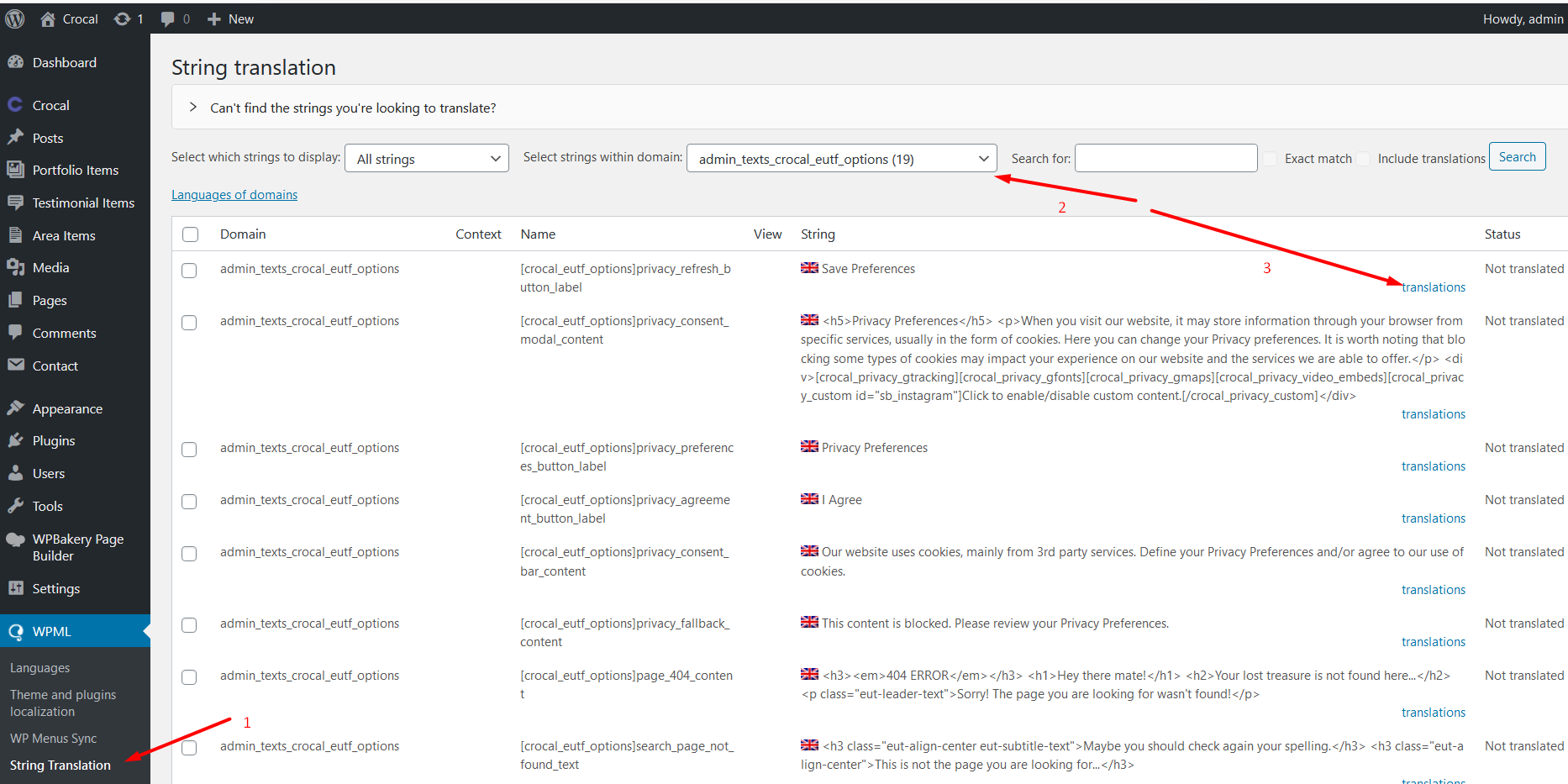The height and width of the screenshot is (784, 1568).
Task: Open the admin_texts_crocal_eutf_options domain dropdown
Action: [842, 158]
